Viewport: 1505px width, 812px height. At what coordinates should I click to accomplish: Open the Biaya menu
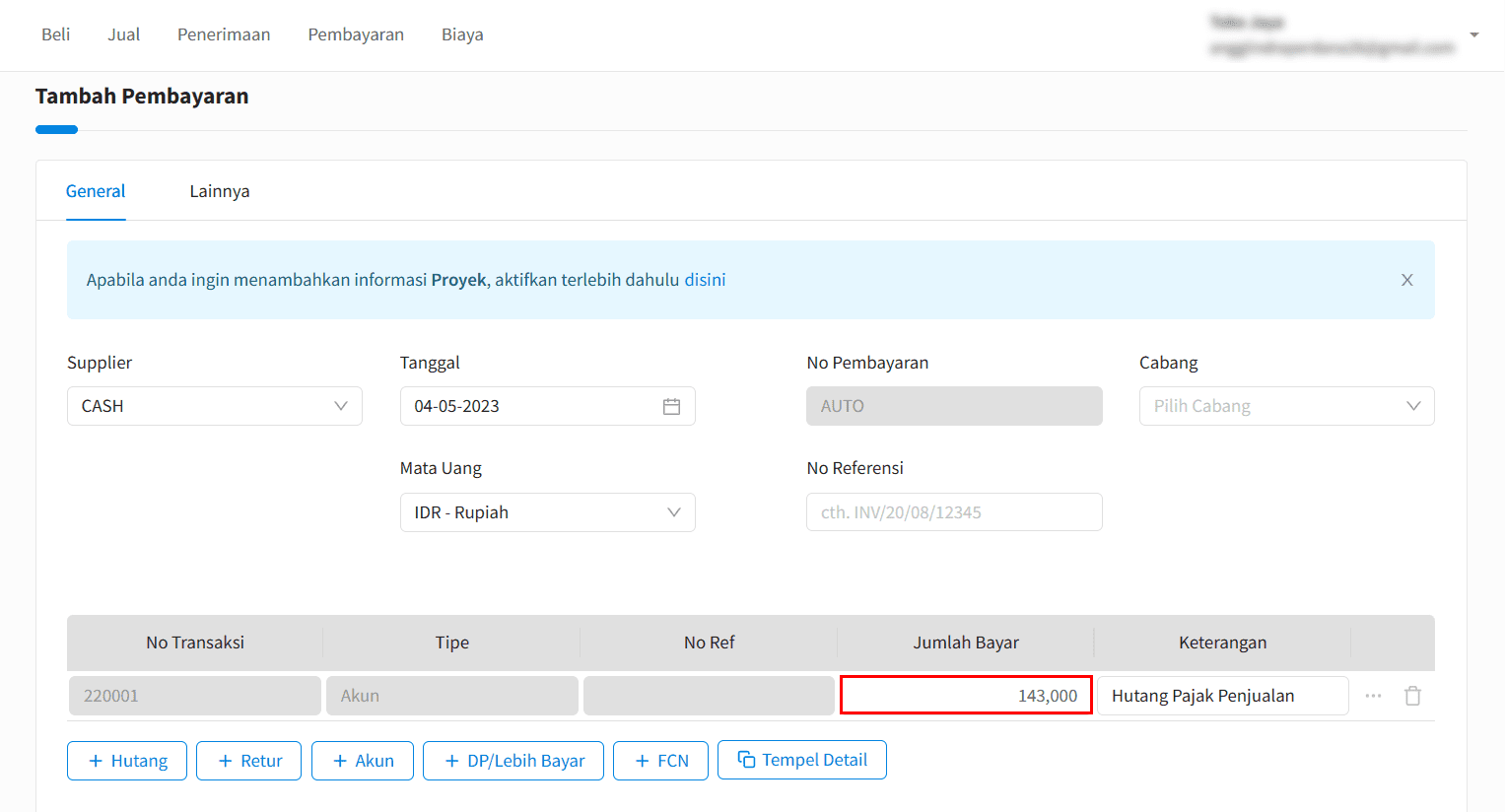[462, 34]
